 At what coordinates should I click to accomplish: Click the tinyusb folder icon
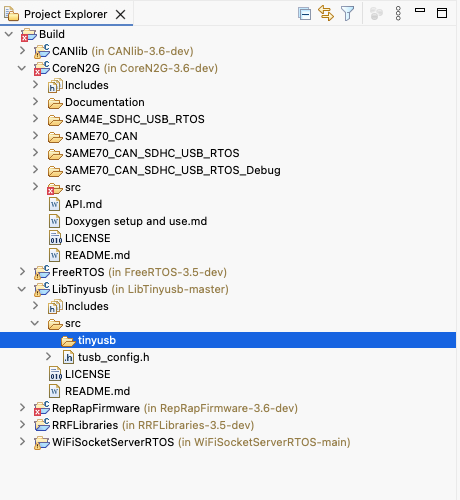[x=68, y=341]
